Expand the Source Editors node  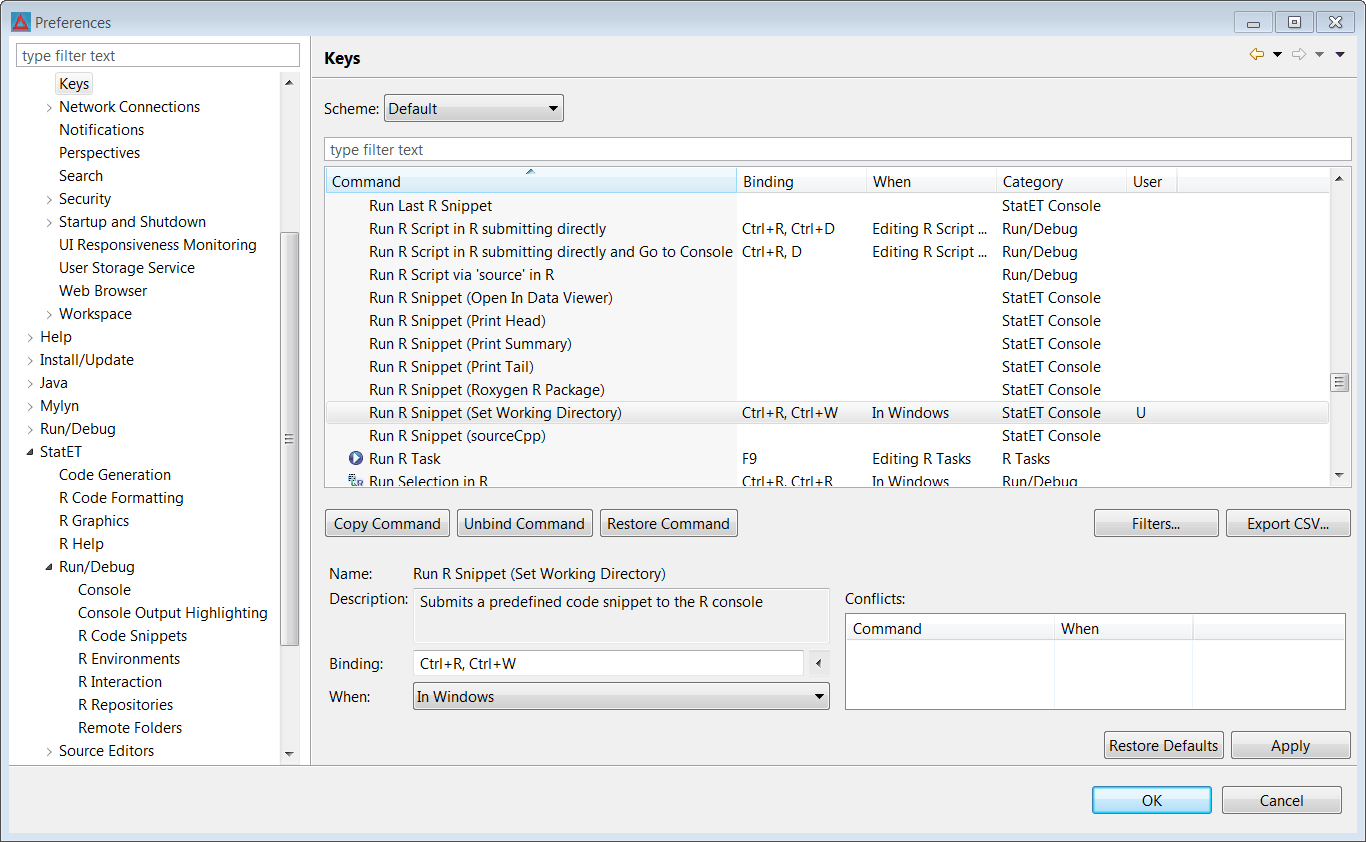49,751
